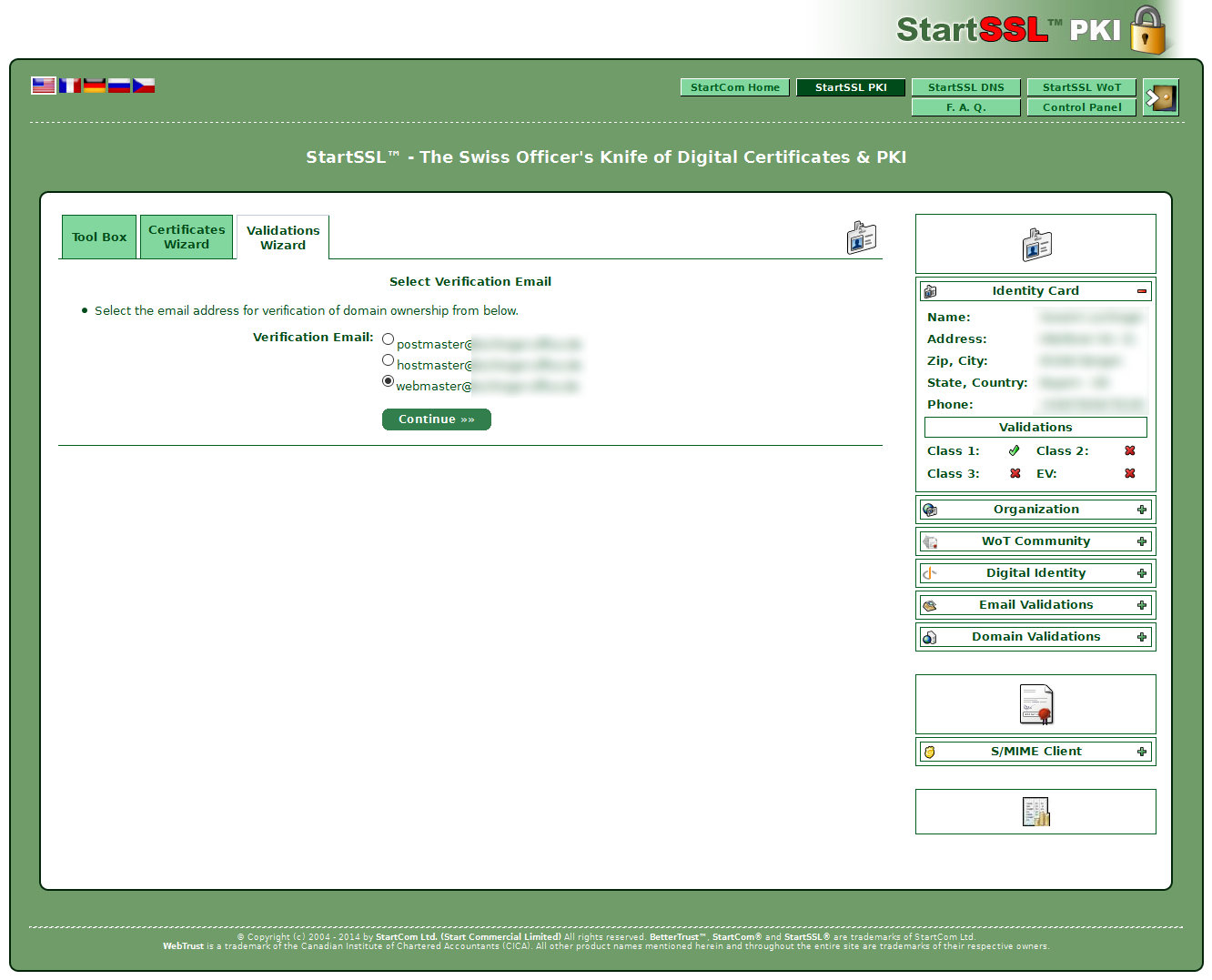Click the Organization globe icon

click(x=930, y=510)
